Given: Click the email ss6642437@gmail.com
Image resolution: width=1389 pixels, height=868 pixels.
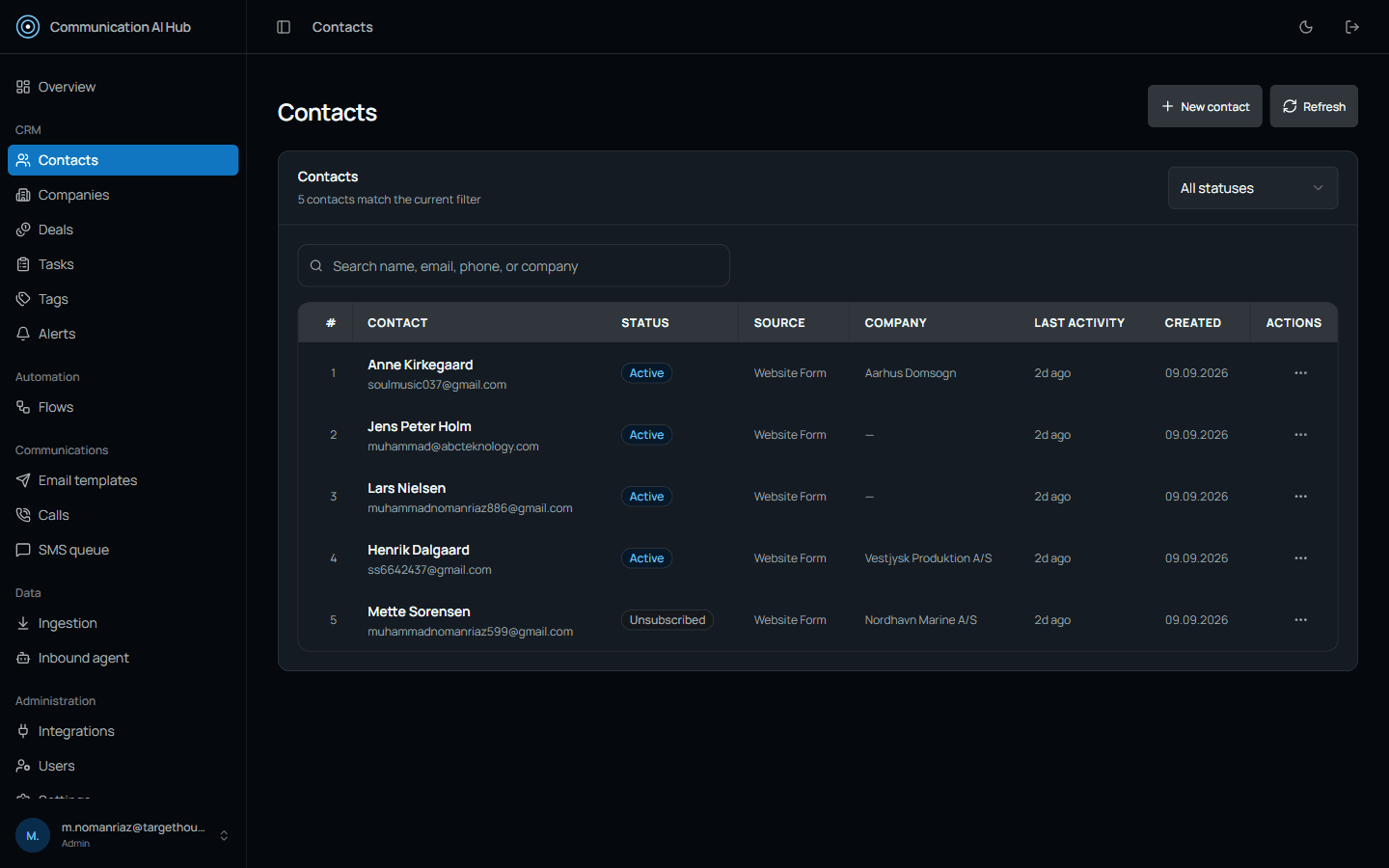Looking at the screenshot, I should pos(429,570).
